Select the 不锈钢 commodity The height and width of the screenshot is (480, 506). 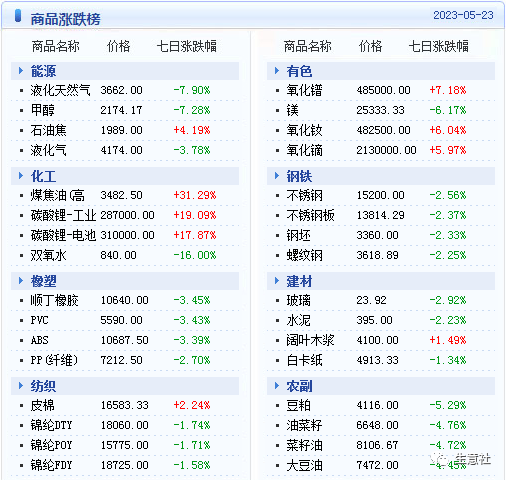(x=304, y=195)
